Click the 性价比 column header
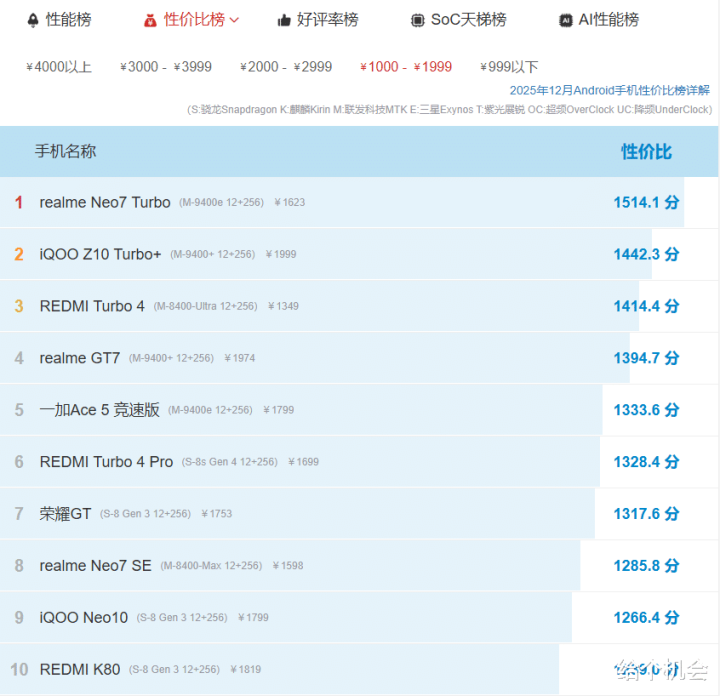Viewport: 720px width, 696px height. point(647,152)
